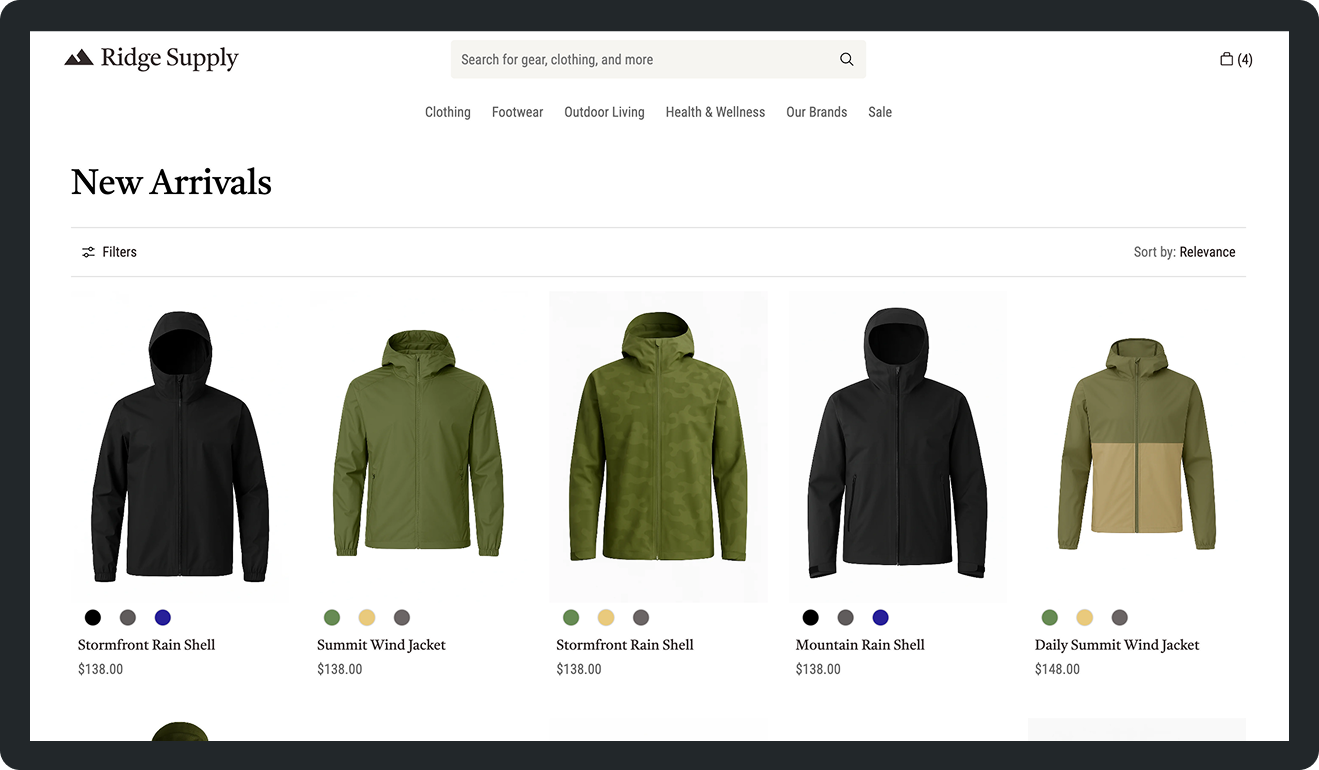Open the Our Brands menu
The width and height of the screenshot is (1319, 770).
point(816,112)
